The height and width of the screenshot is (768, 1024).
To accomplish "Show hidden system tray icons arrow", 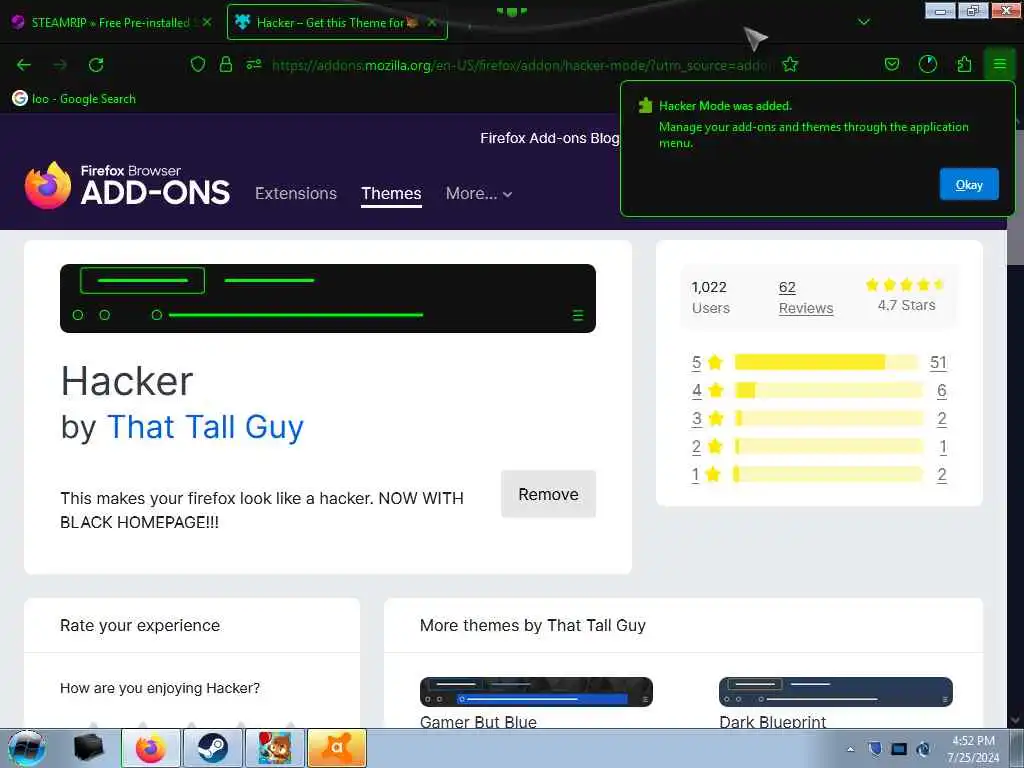I will click(850, 749).
